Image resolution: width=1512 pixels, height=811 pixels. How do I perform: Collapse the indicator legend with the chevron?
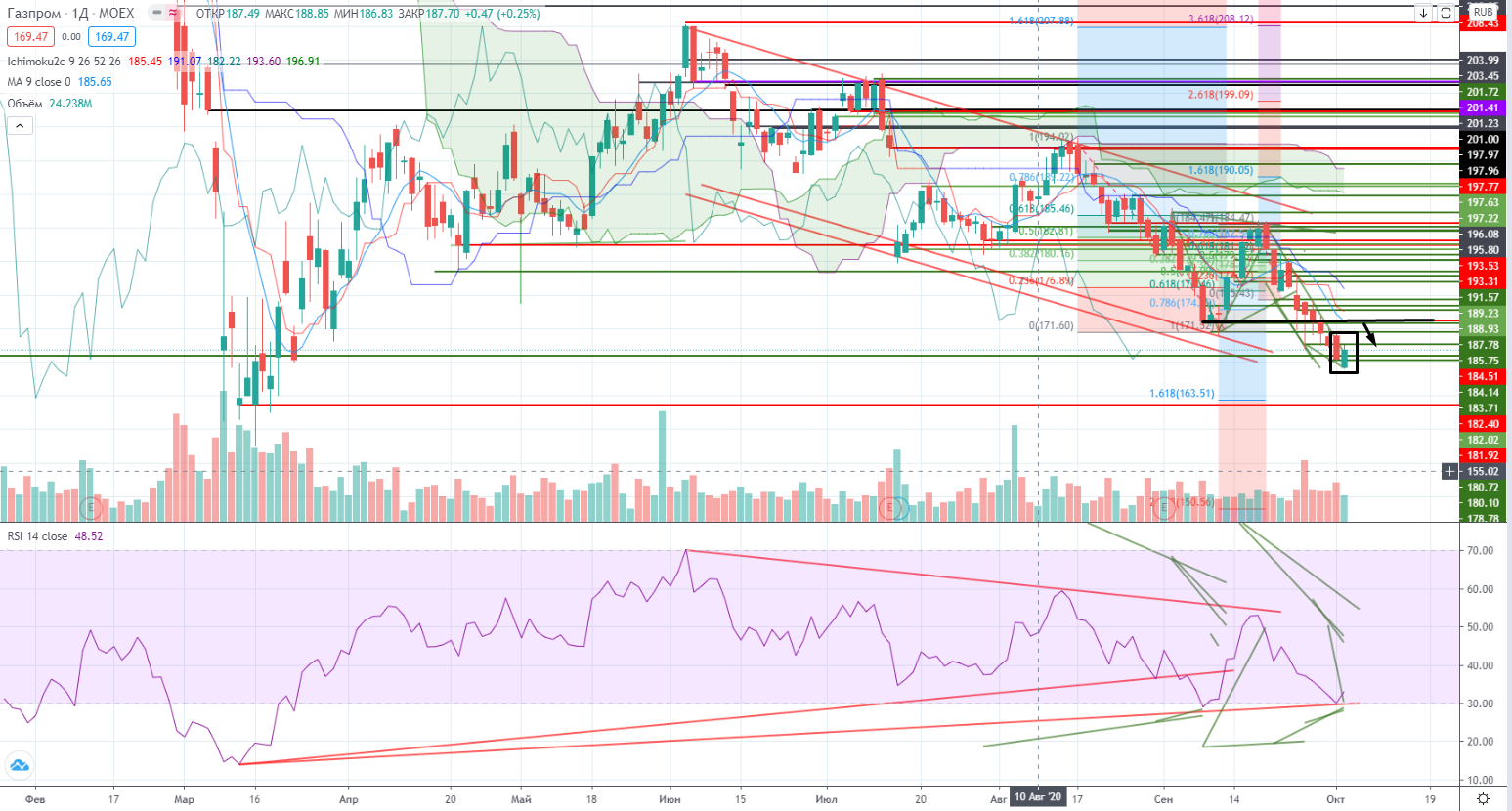20,125
